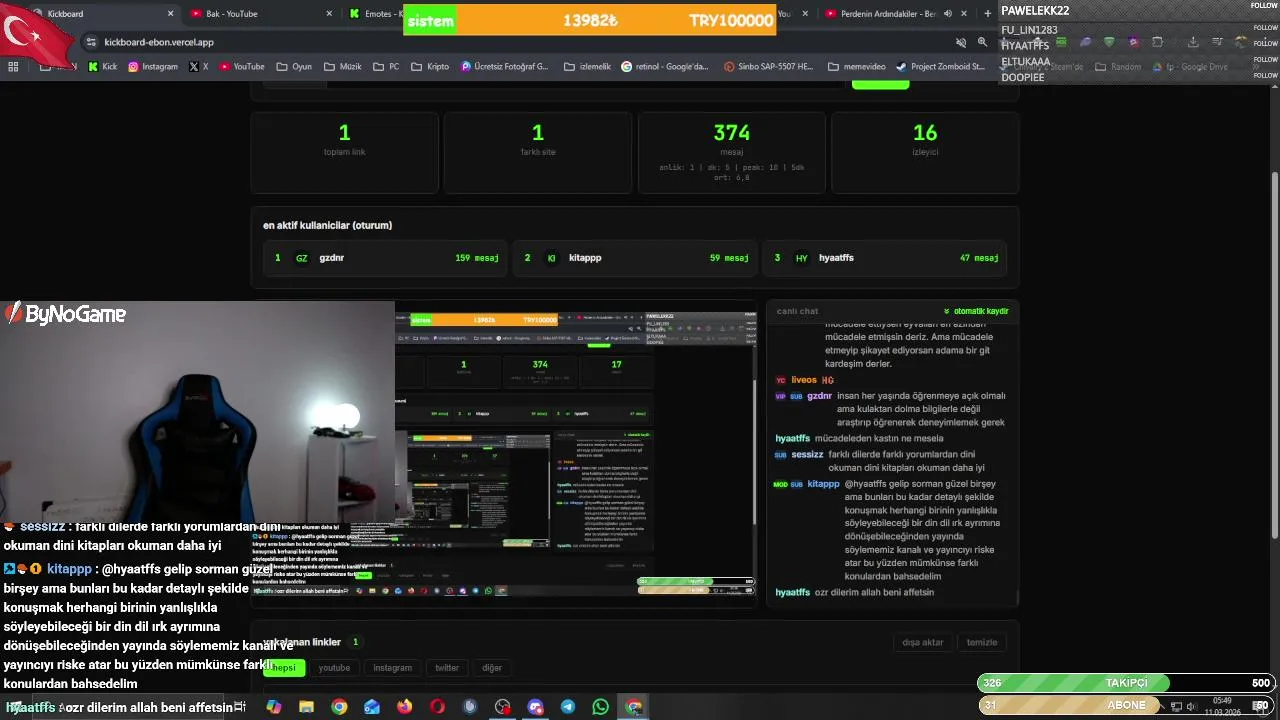The image size is (1280, 720).
Task: Click the site info icon in address bar
Action: [91, 42]
